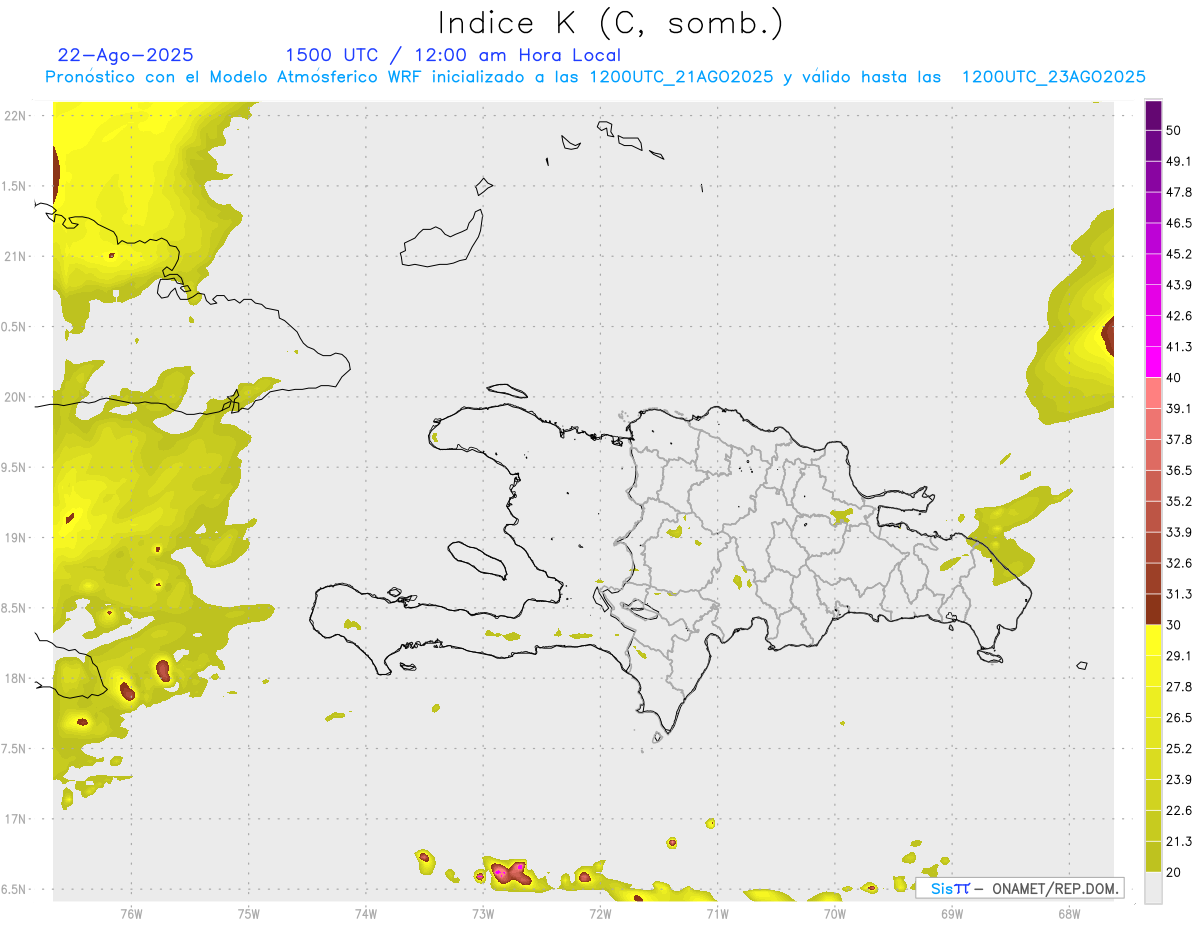1200x927 pixels.
Task: Select the date "22-Ago-2025"
Action: (125, 55)
